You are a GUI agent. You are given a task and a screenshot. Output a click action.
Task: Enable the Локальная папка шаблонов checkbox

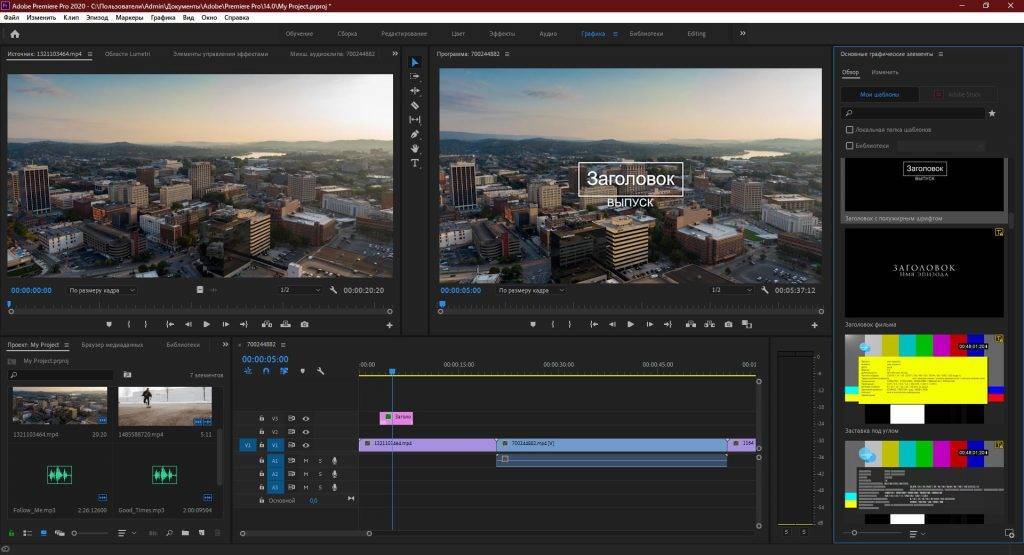tap(849, 130)
